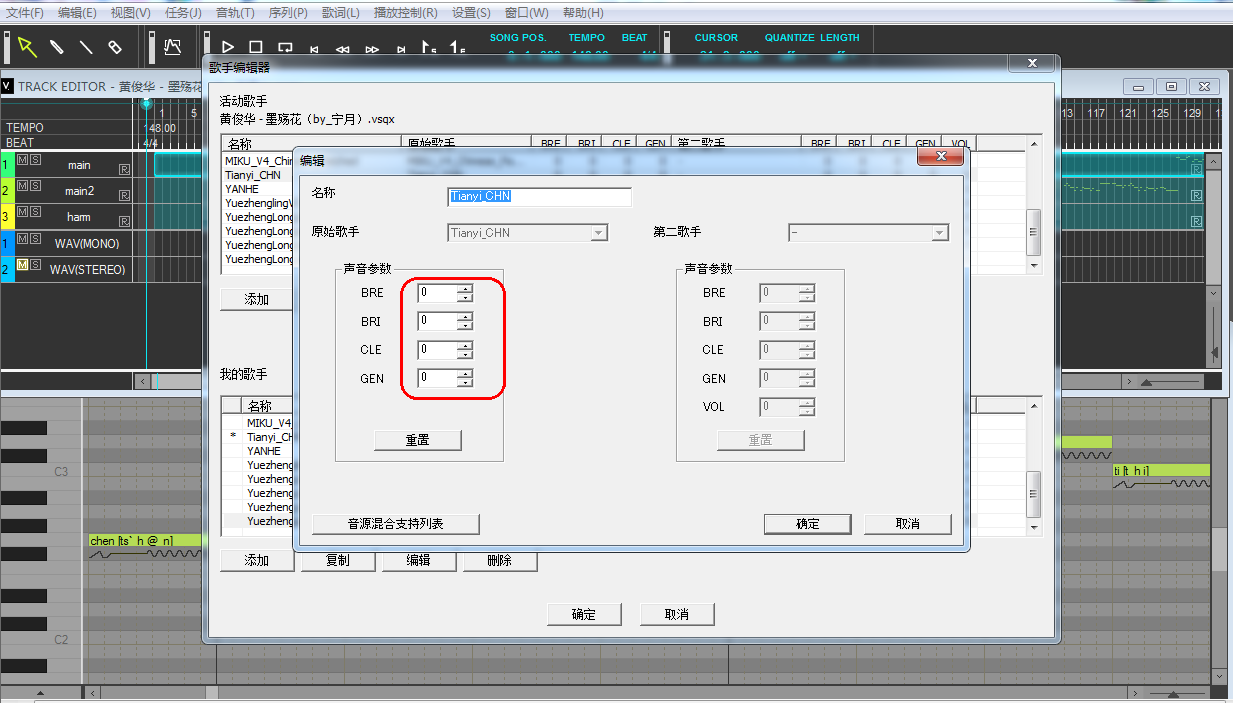Viewport: 1233px width, 703px height.
Task: Open the 第二歌手 dropdown
Action: pos(939,233)
